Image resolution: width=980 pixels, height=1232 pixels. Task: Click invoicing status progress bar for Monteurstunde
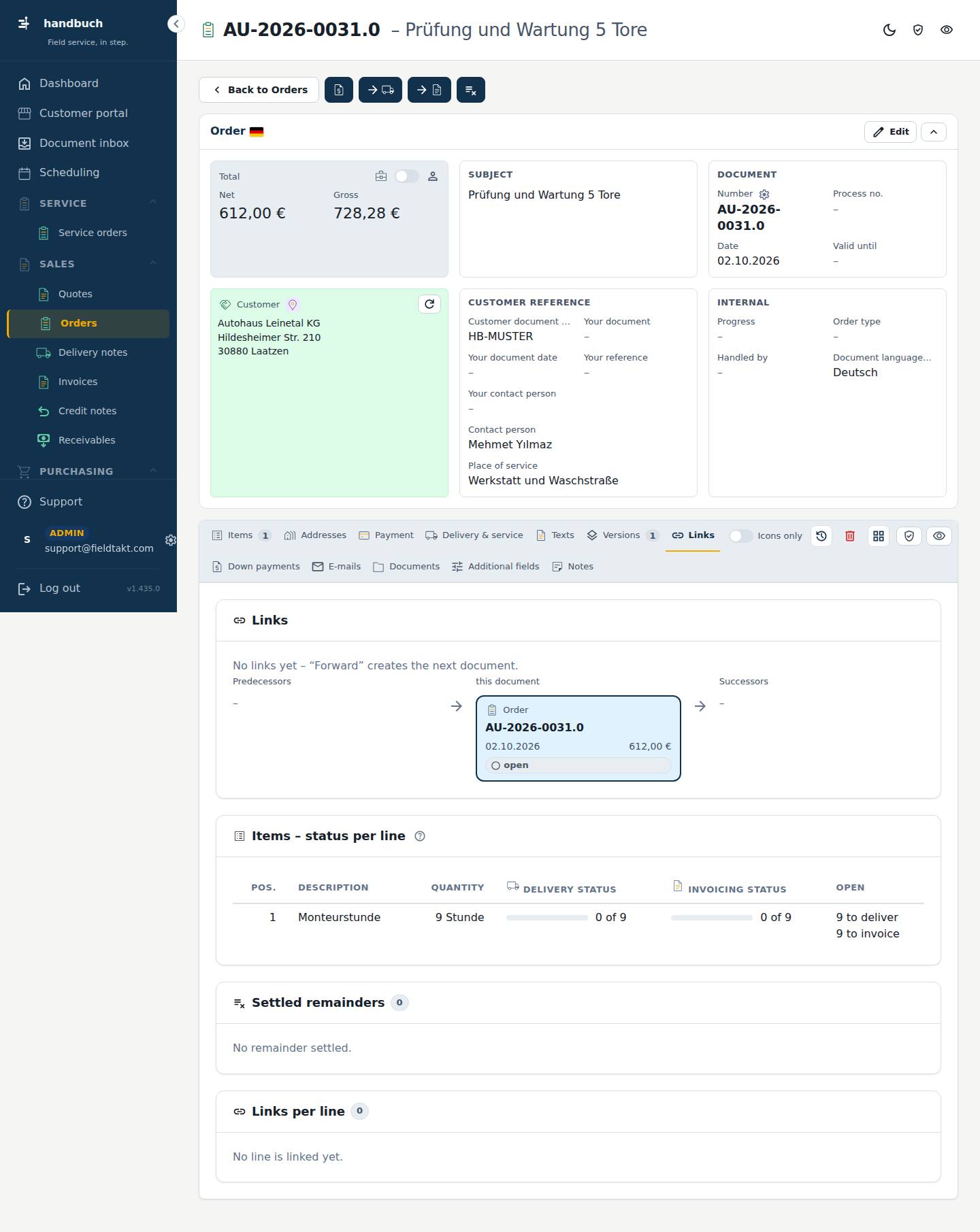712,918
